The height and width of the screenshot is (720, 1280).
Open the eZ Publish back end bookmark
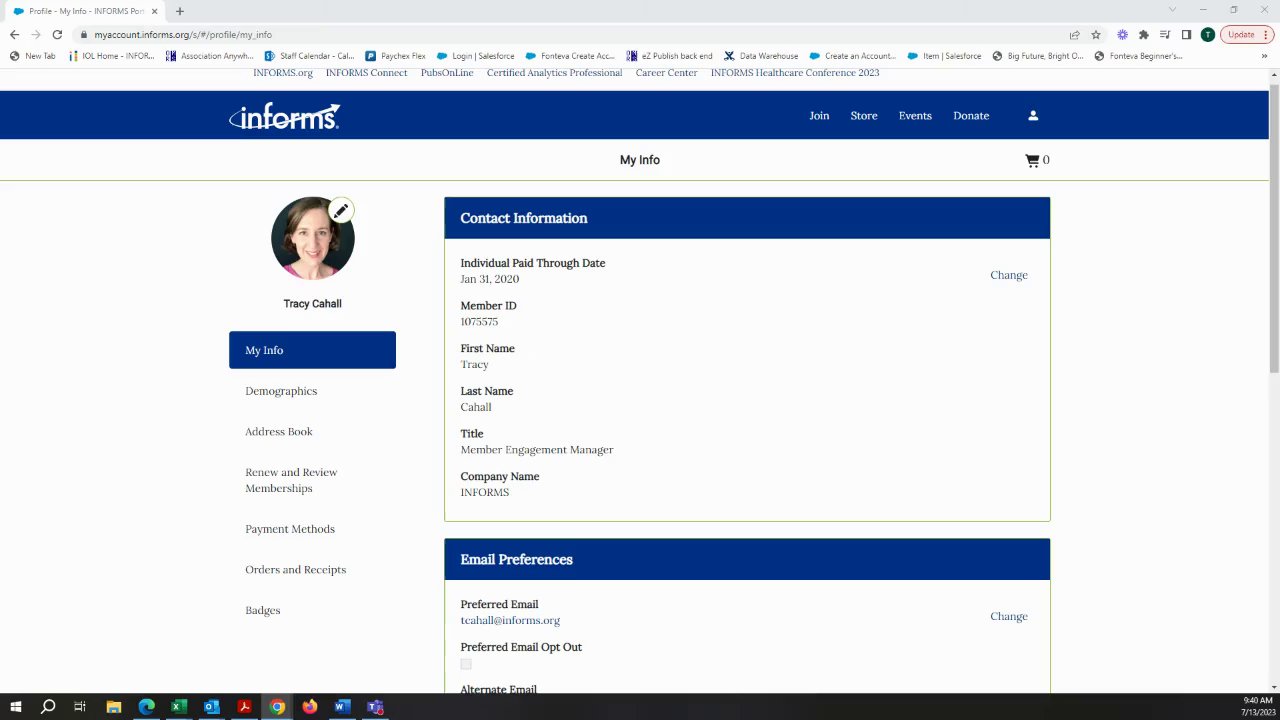670,56
